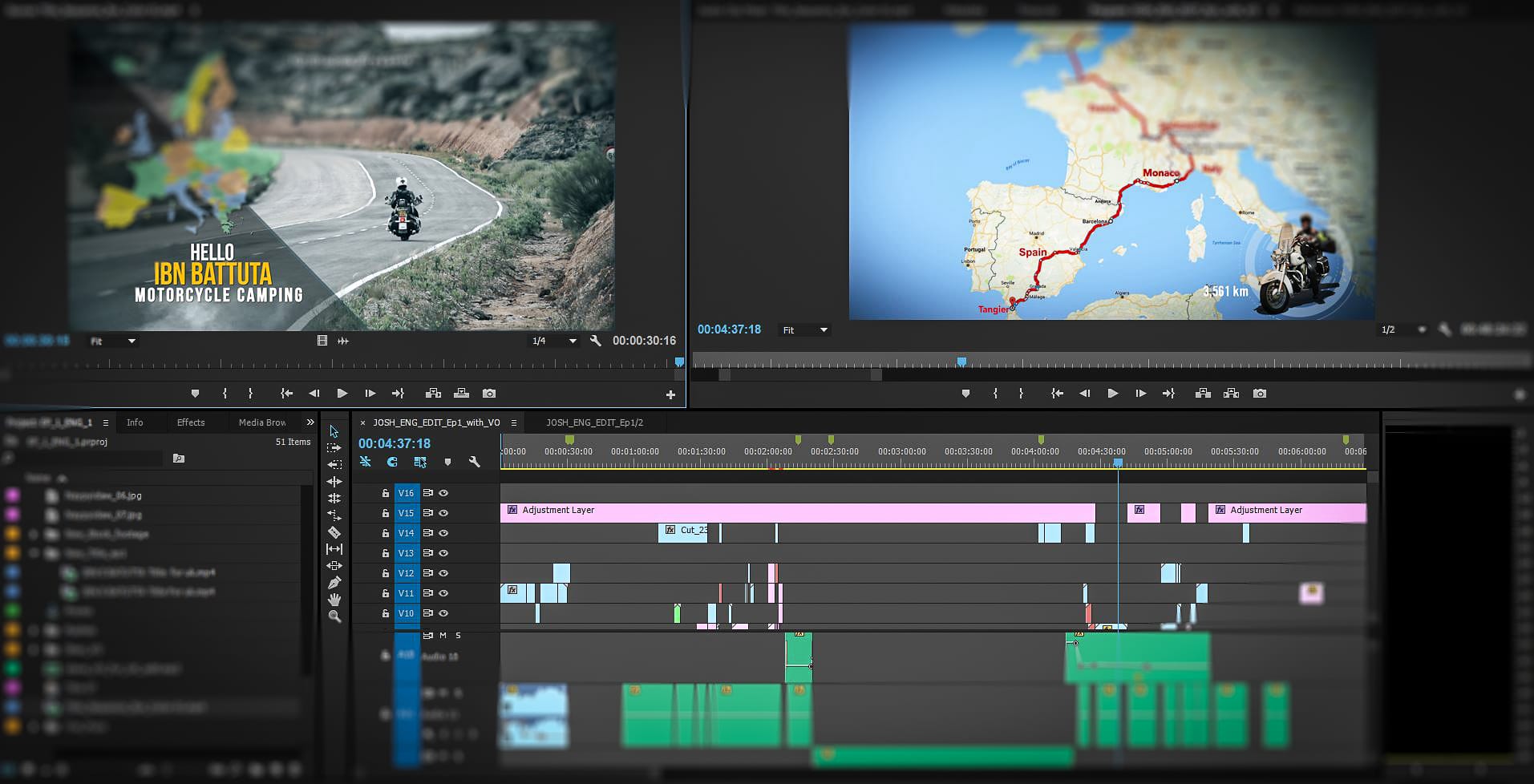This screenshot has width=1534, height=784.
Task: Click Export Frame camera in Program monitor
Action: coord(1260,394)
